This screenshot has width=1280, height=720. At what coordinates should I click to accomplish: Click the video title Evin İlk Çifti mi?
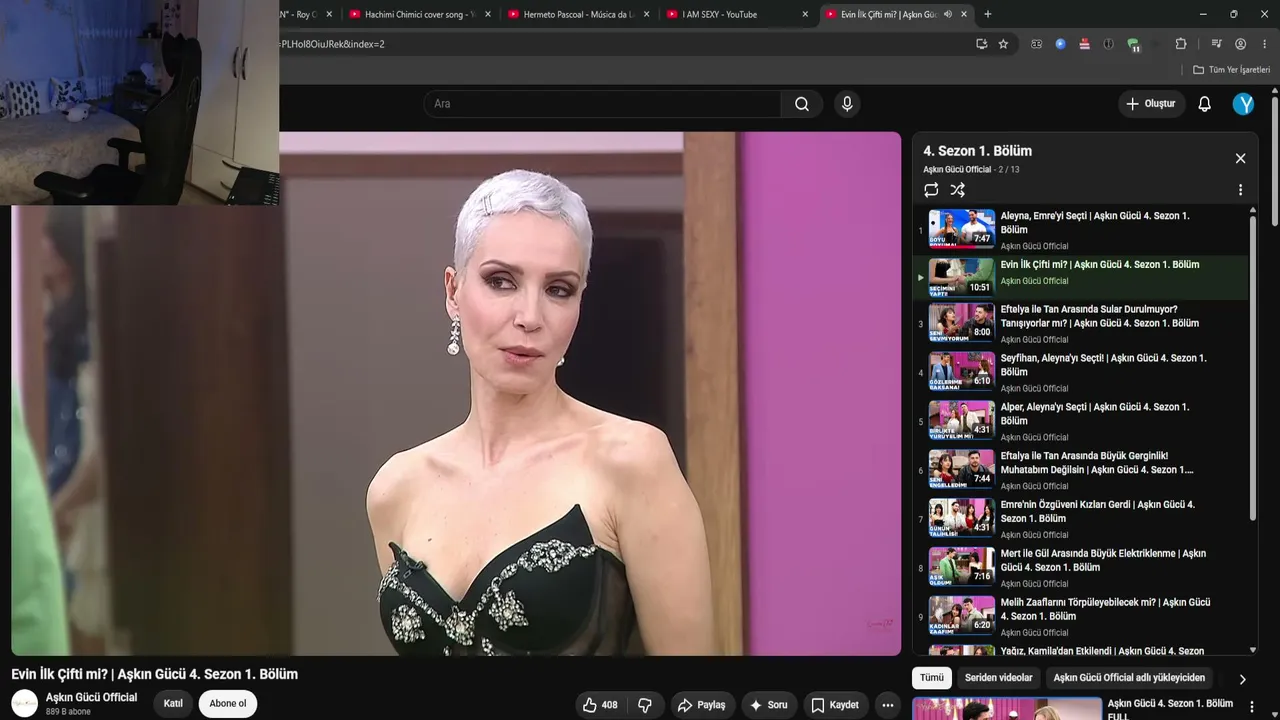coord(154,674)
